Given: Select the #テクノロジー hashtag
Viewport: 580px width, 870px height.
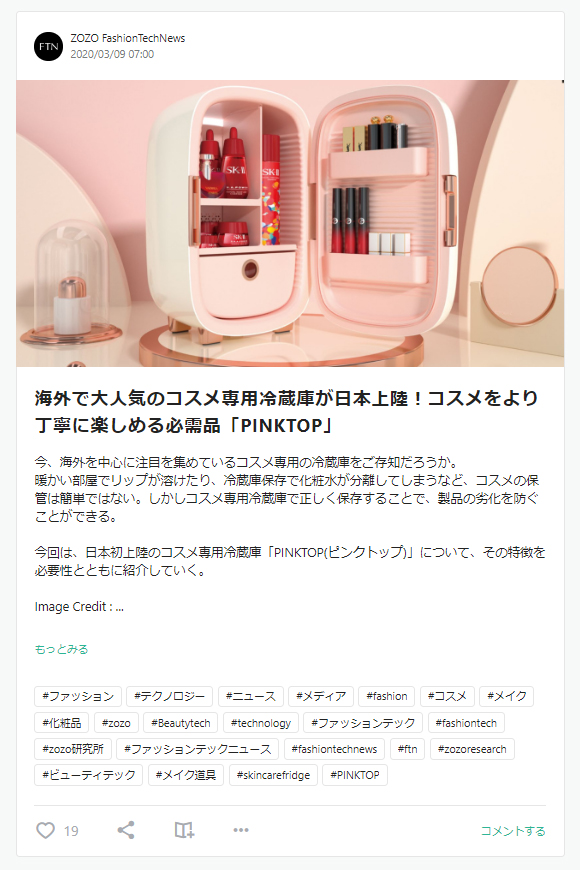Looking at the screenshot, I should point(169,696).
